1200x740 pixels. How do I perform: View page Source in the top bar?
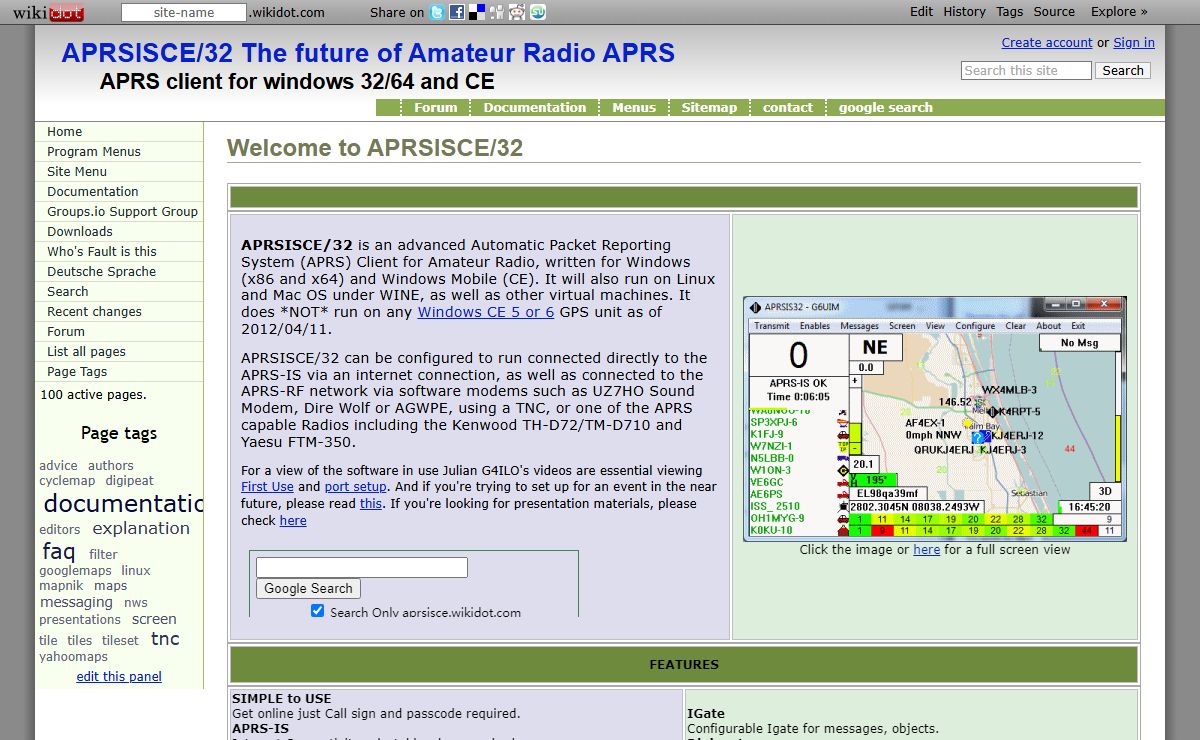(x=1054, y=12)
